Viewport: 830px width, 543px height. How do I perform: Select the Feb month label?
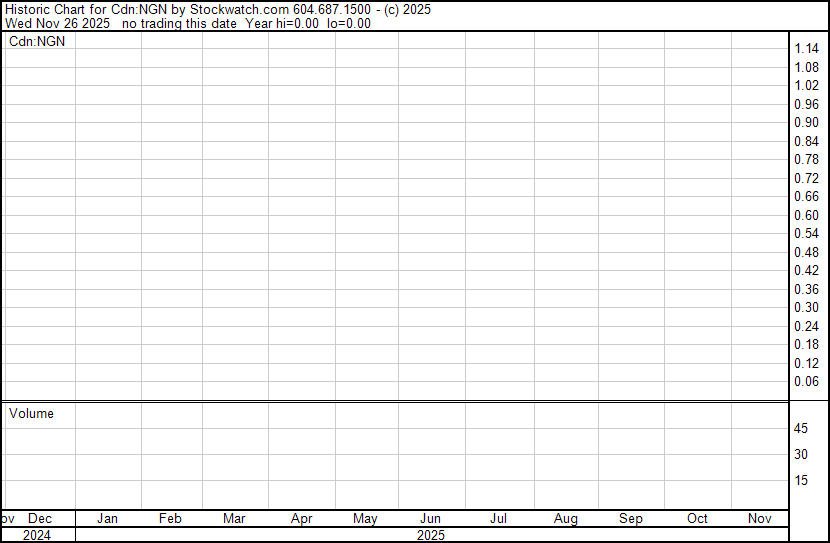tap(170, 518)
